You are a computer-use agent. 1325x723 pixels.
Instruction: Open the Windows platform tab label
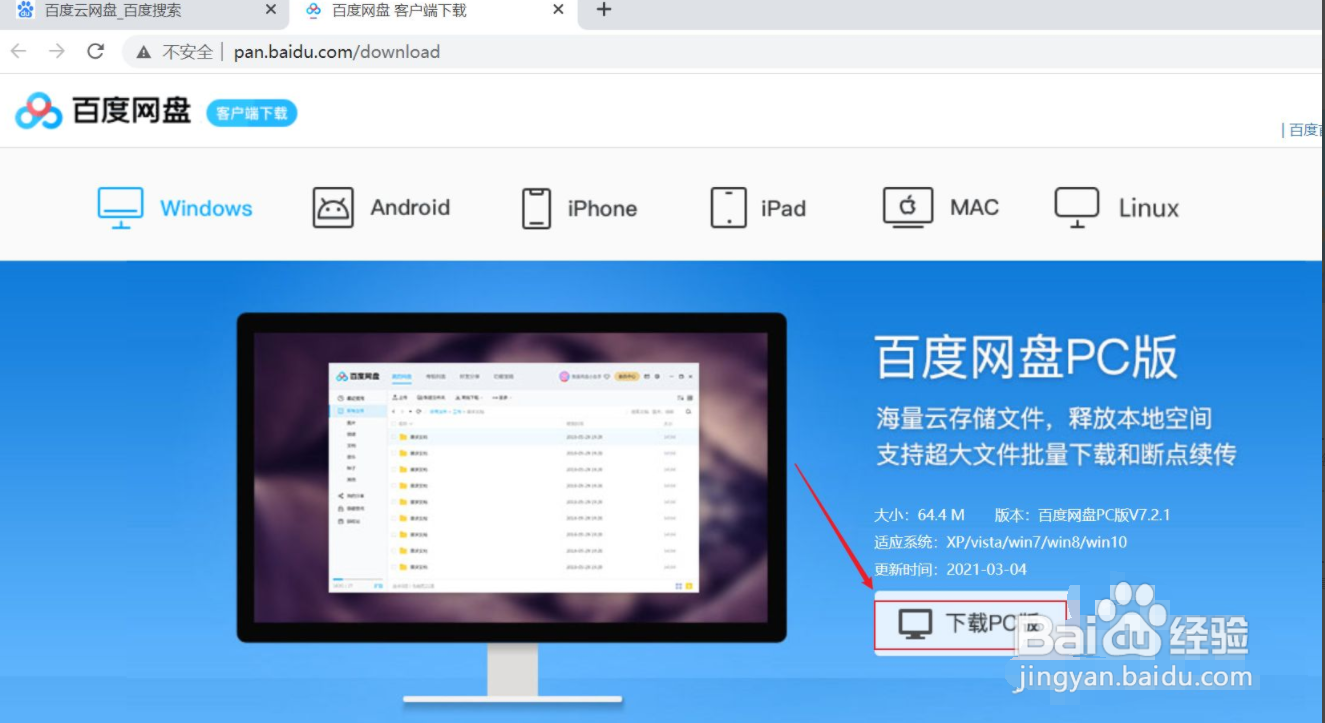(206, 208)
